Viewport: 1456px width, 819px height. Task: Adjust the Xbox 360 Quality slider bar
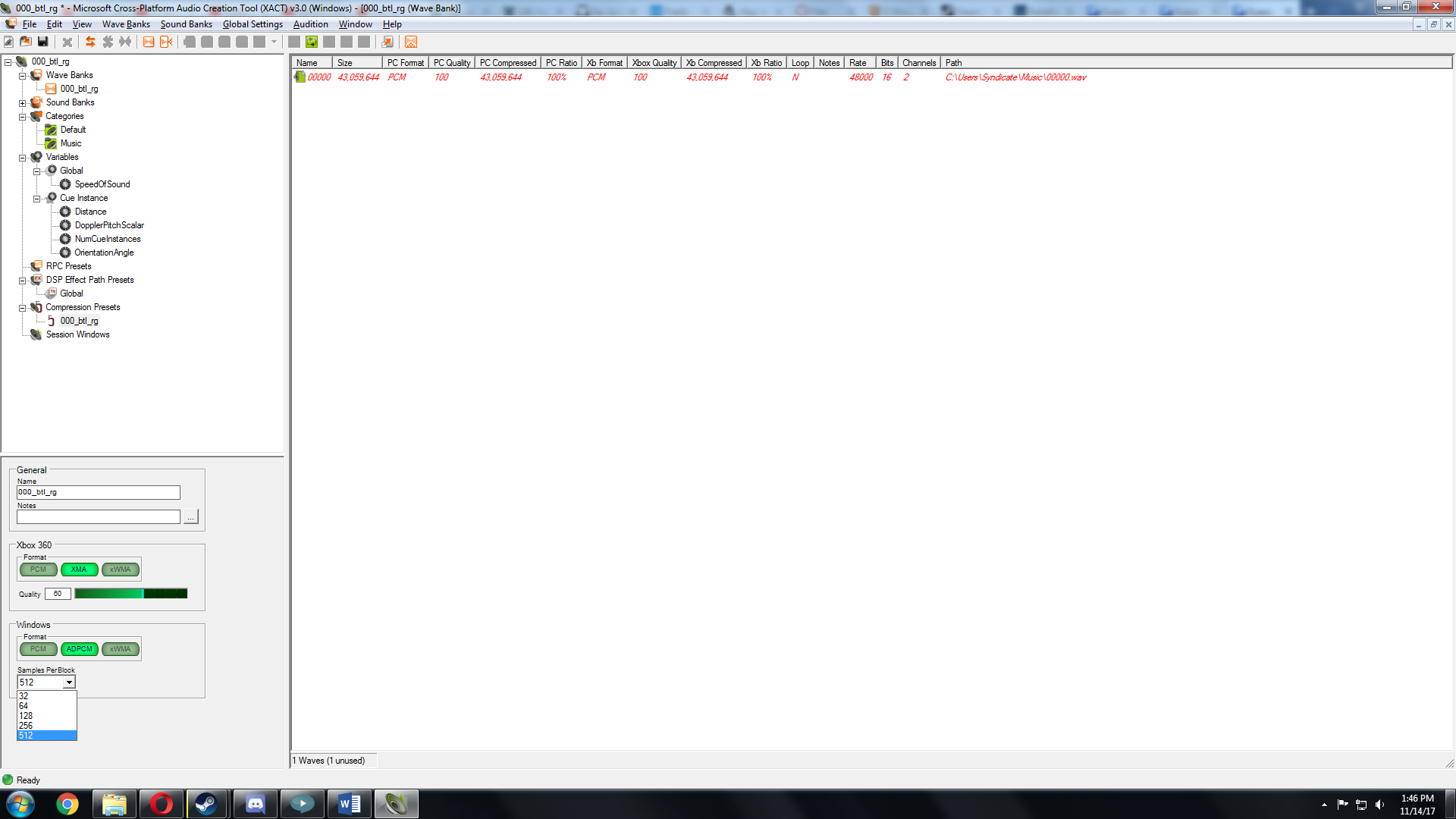tap(130, 594)
